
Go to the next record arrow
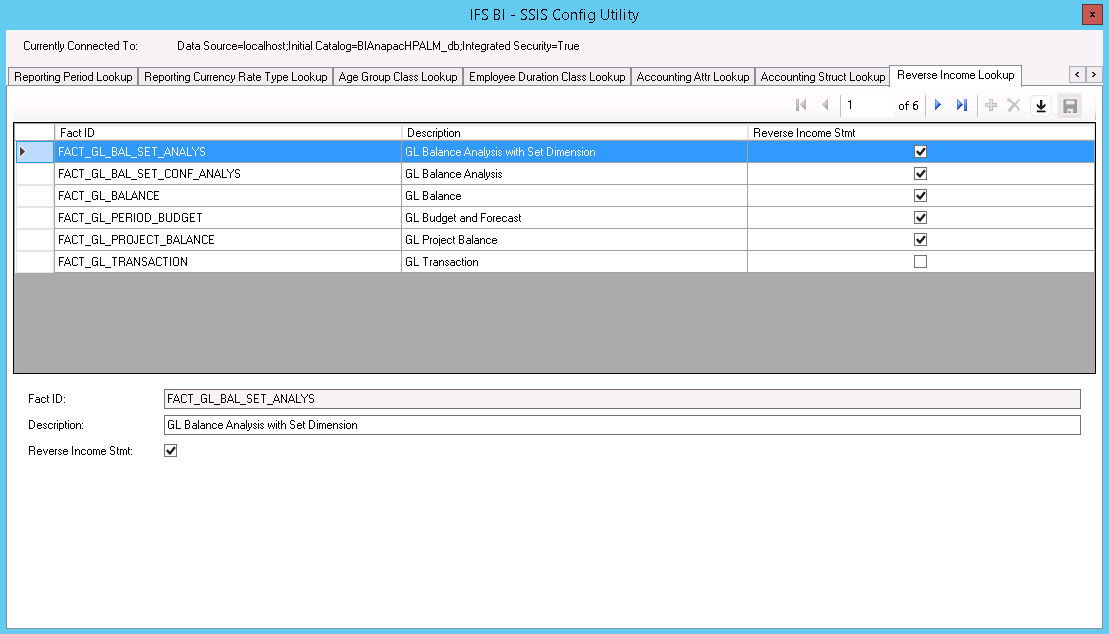click(938, 105)
